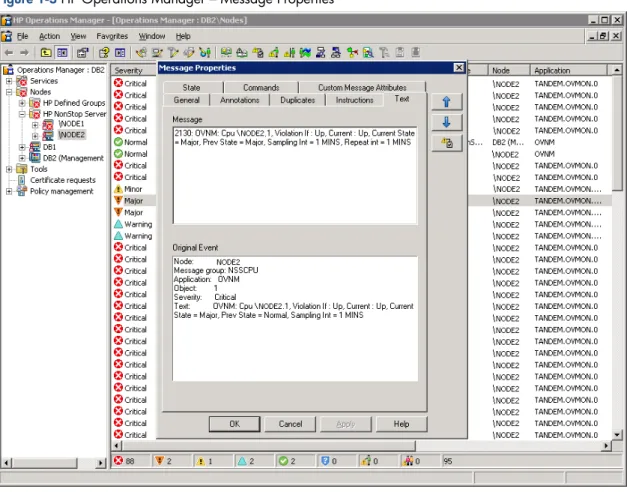Click the dialog Help button

(x=401, y=424)
